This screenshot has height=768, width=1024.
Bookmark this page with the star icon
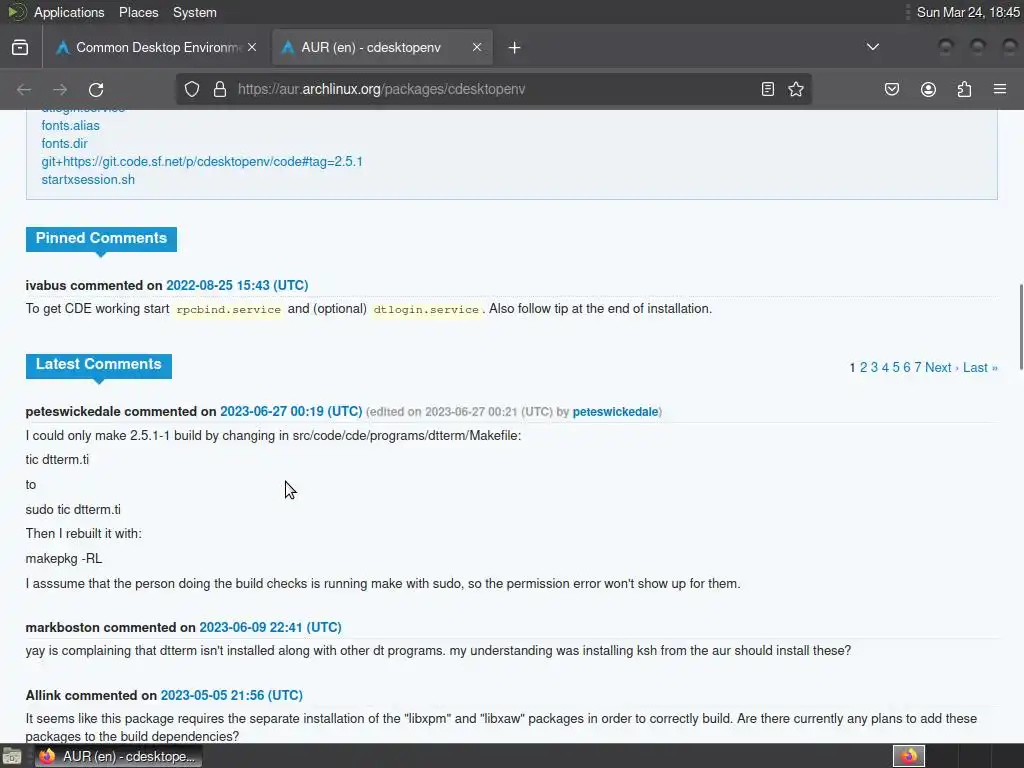click(795, 89)
